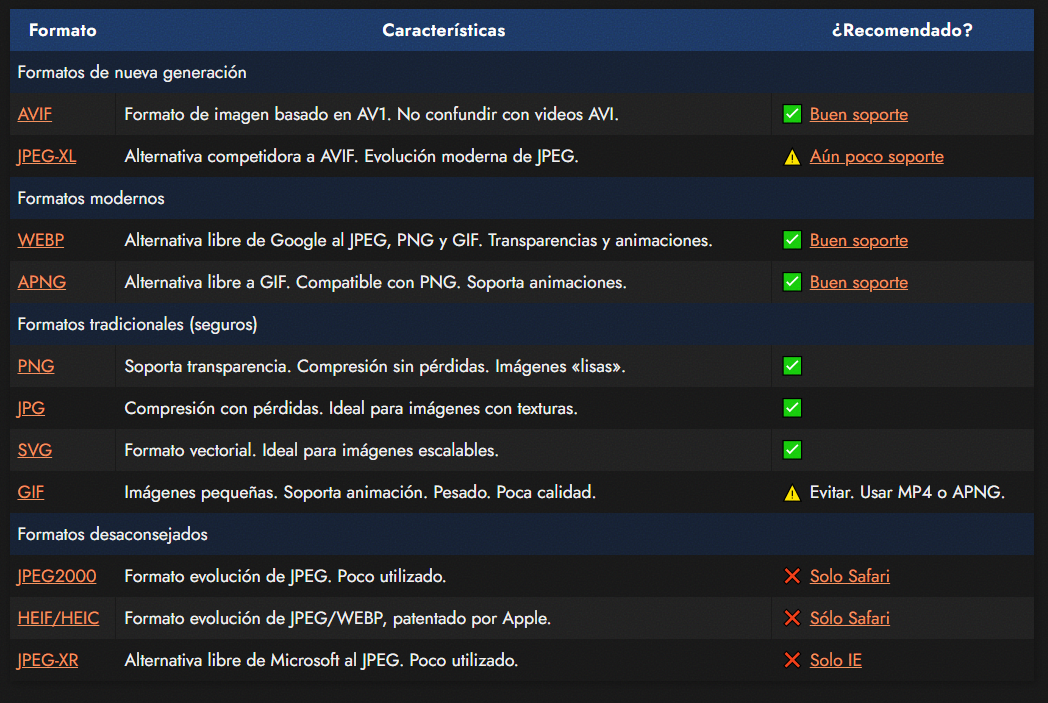Click the warning icon in the GIF row
The image size is (1048, 703).
click(792, 493)
